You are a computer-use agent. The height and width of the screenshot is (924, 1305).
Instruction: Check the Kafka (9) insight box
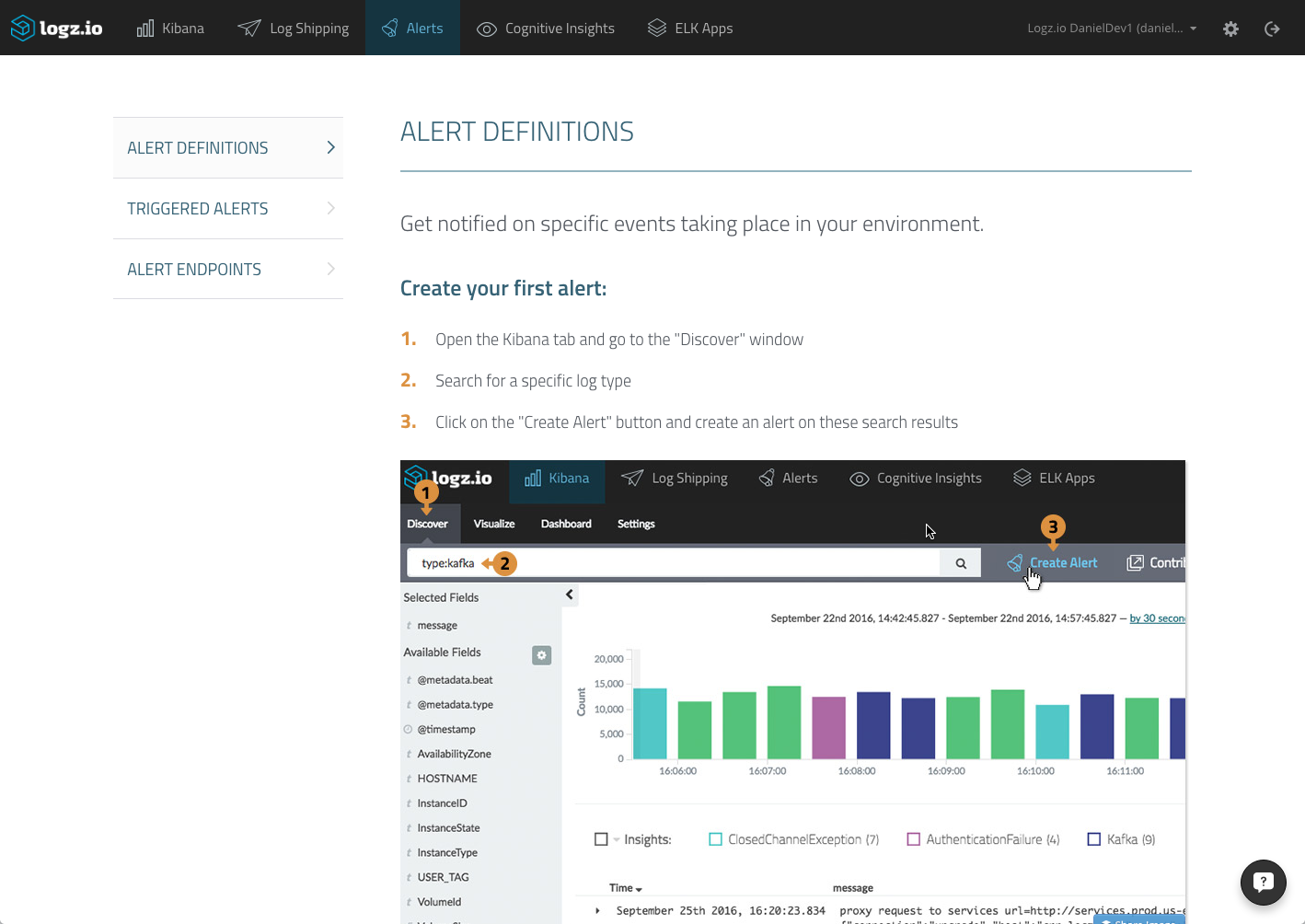click(1093, 839)
